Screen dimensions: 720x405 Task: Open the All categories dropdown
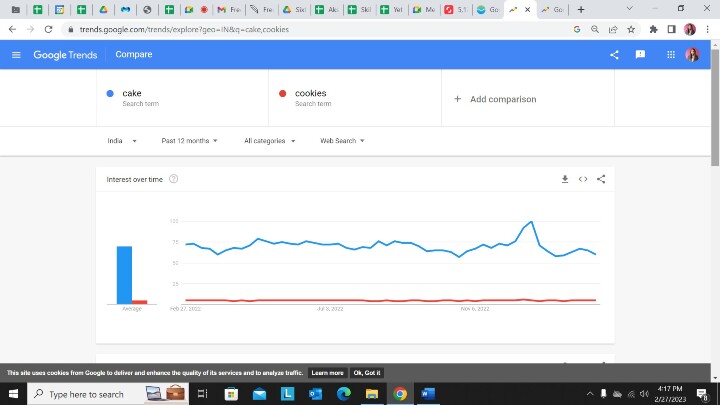point(269,141)
